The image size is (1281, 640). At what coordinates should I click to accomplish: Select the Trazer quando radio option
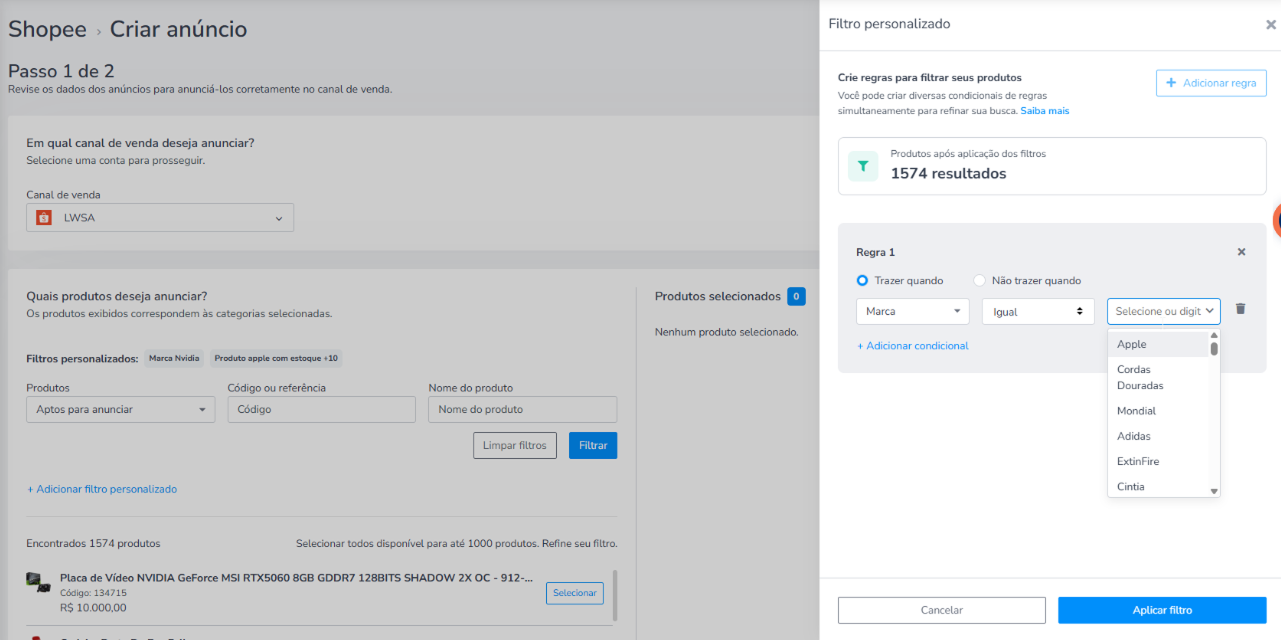click(862, 281)
